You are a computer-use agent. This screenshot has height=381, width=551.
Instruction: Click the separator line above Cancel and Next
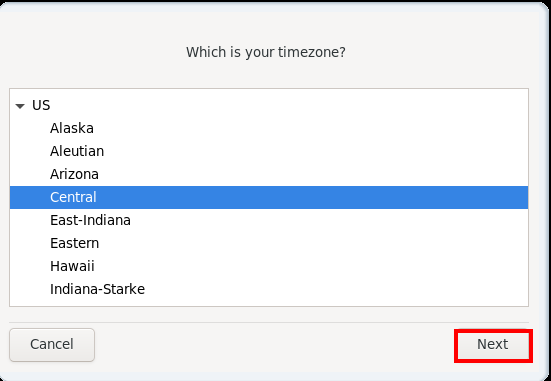[269, 322]
